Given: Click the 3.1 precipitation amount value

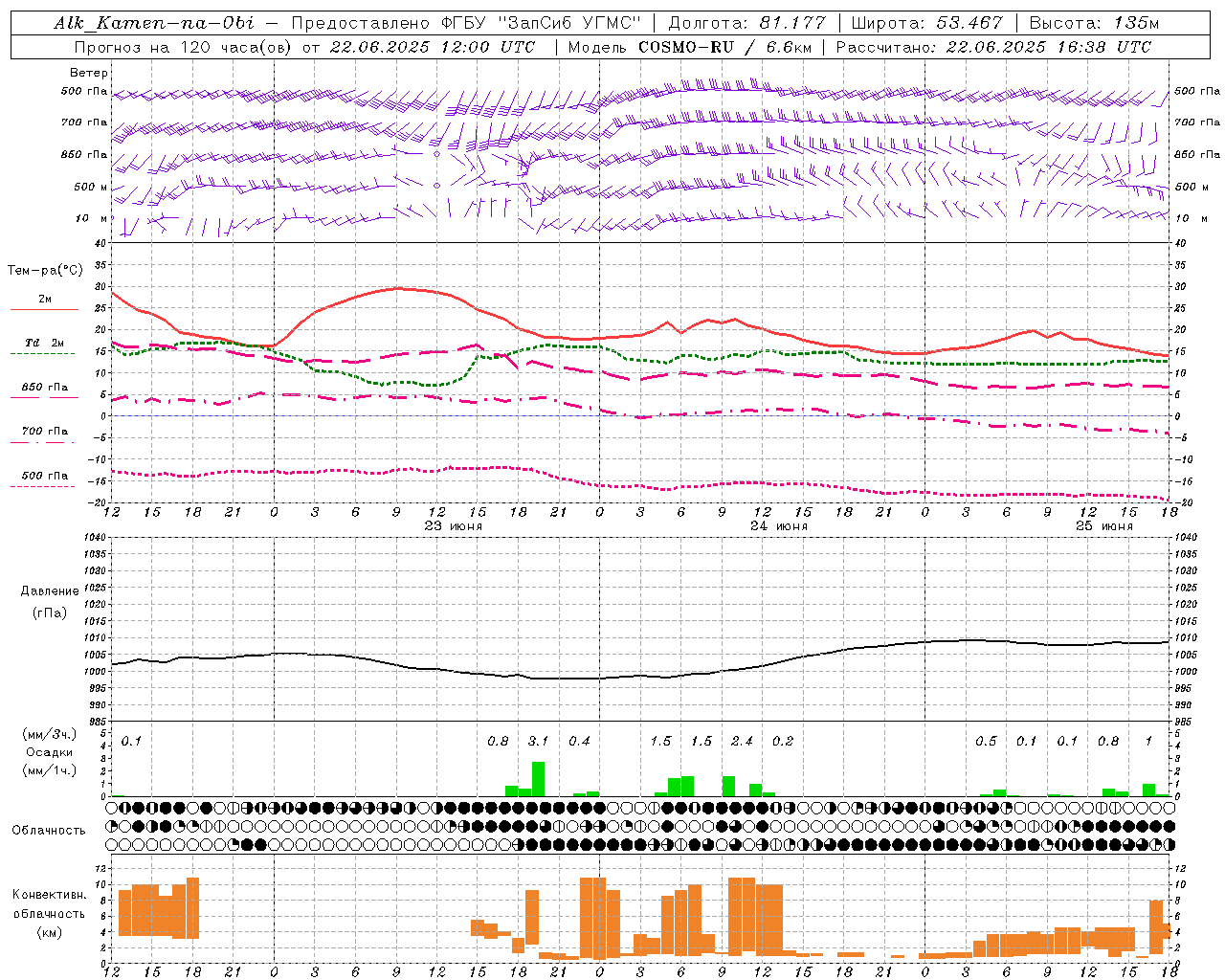Looking at the screenshot, I should click(x=539, y=742).
